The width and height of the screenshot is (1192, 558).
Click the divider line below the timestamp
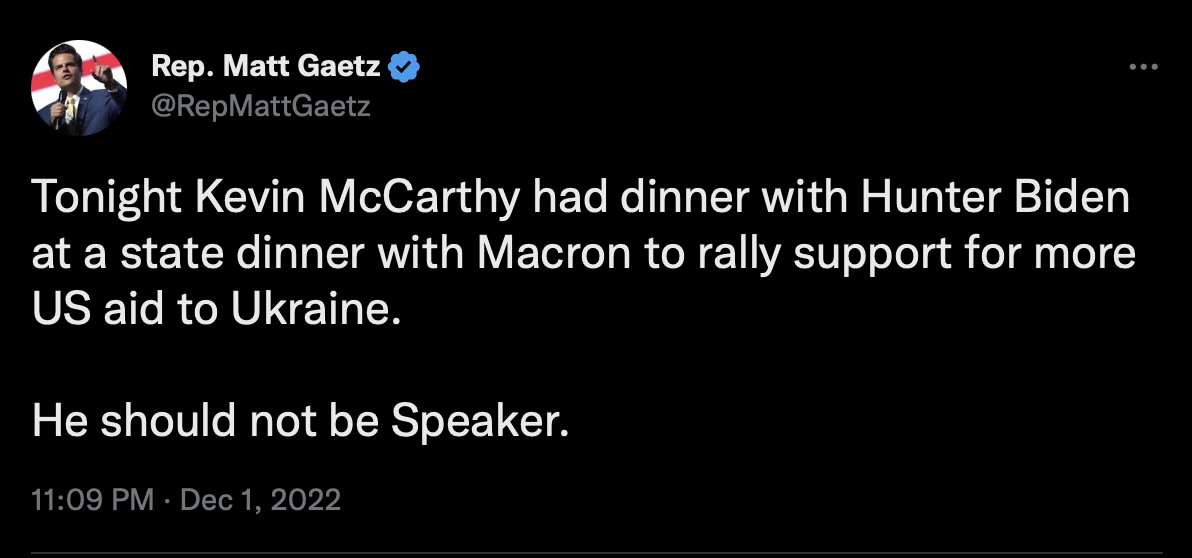[x=597, y=553]
